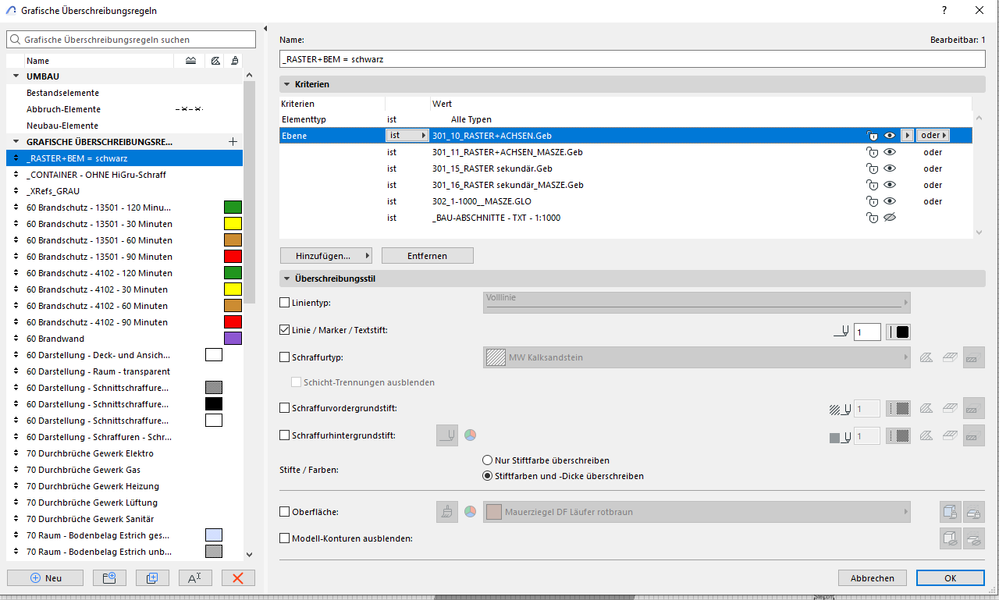The width and height of the screenshot is (999, 600).
Task: Open the Hinzufügen... dropdown button
Action: 326,255
